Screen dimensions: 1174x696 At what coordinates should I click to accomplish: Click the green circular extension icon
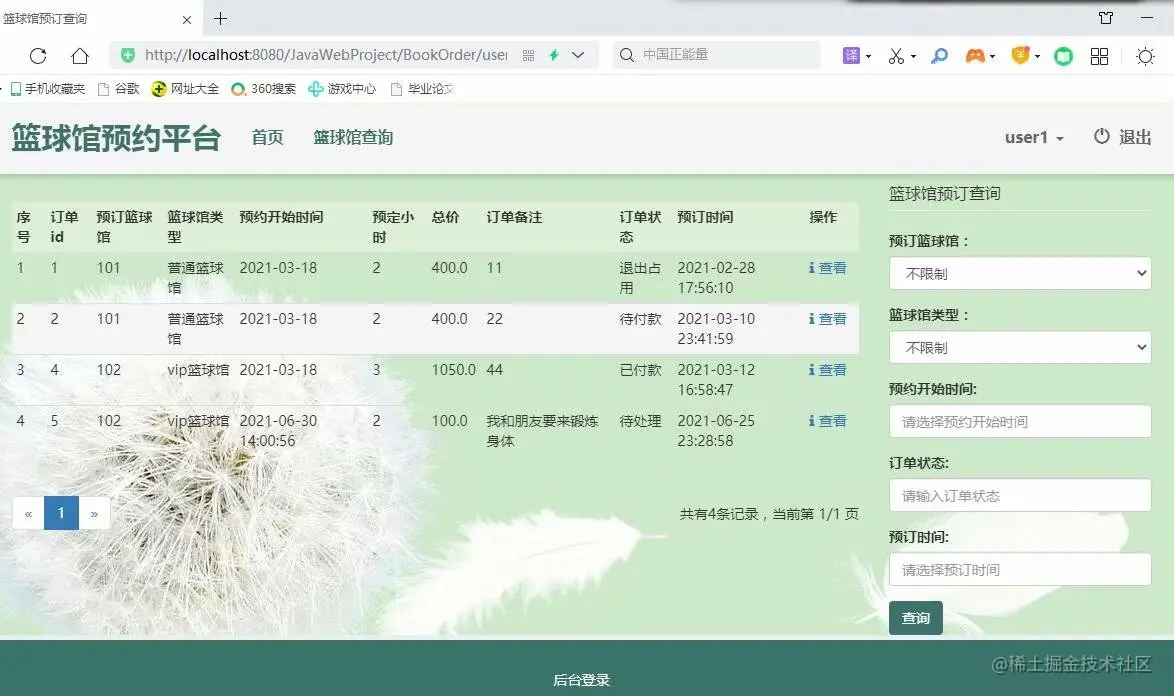click(1063, 55)
